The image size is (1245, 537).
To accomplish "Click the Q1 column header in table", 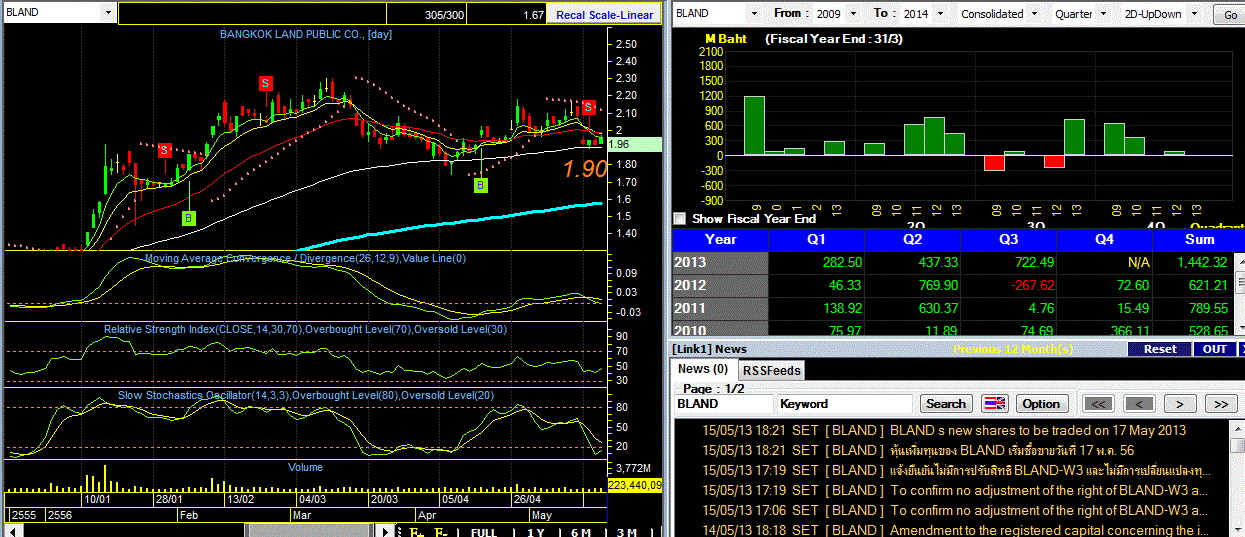I will 816,239.
